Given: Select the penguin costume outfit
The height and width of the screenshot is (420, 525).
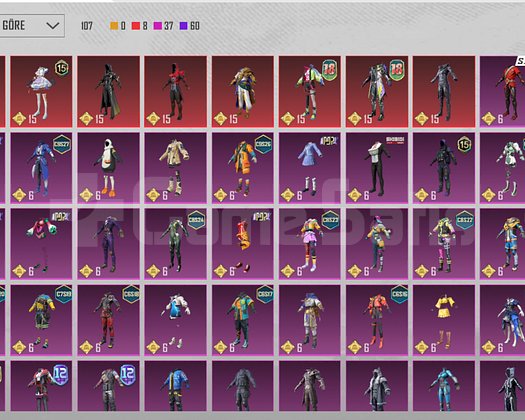Looking at the screenshot, I should click(108, 168).
